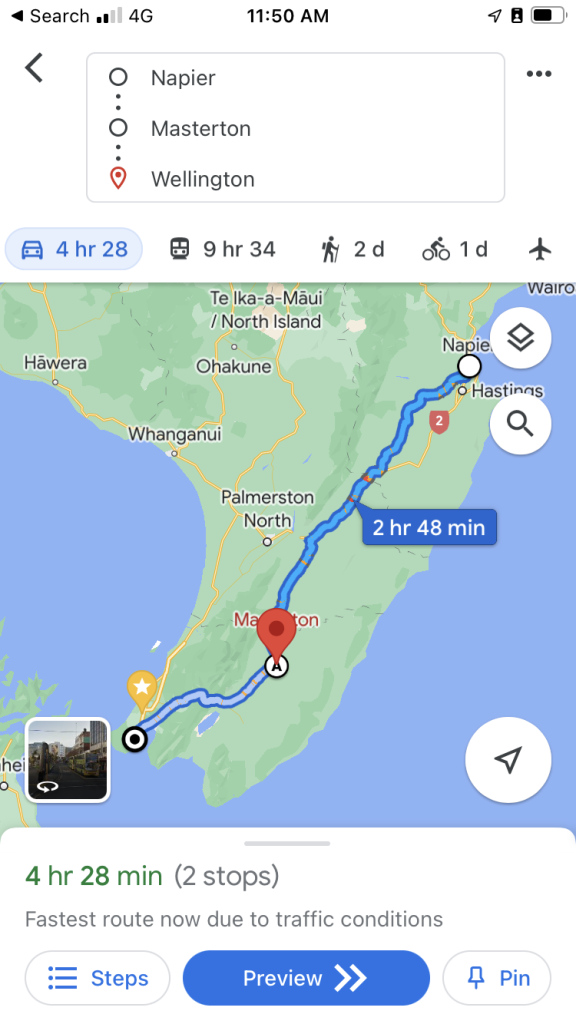Tap the my location arrow button
576x1024 pixels.
[x=508, y=759]
